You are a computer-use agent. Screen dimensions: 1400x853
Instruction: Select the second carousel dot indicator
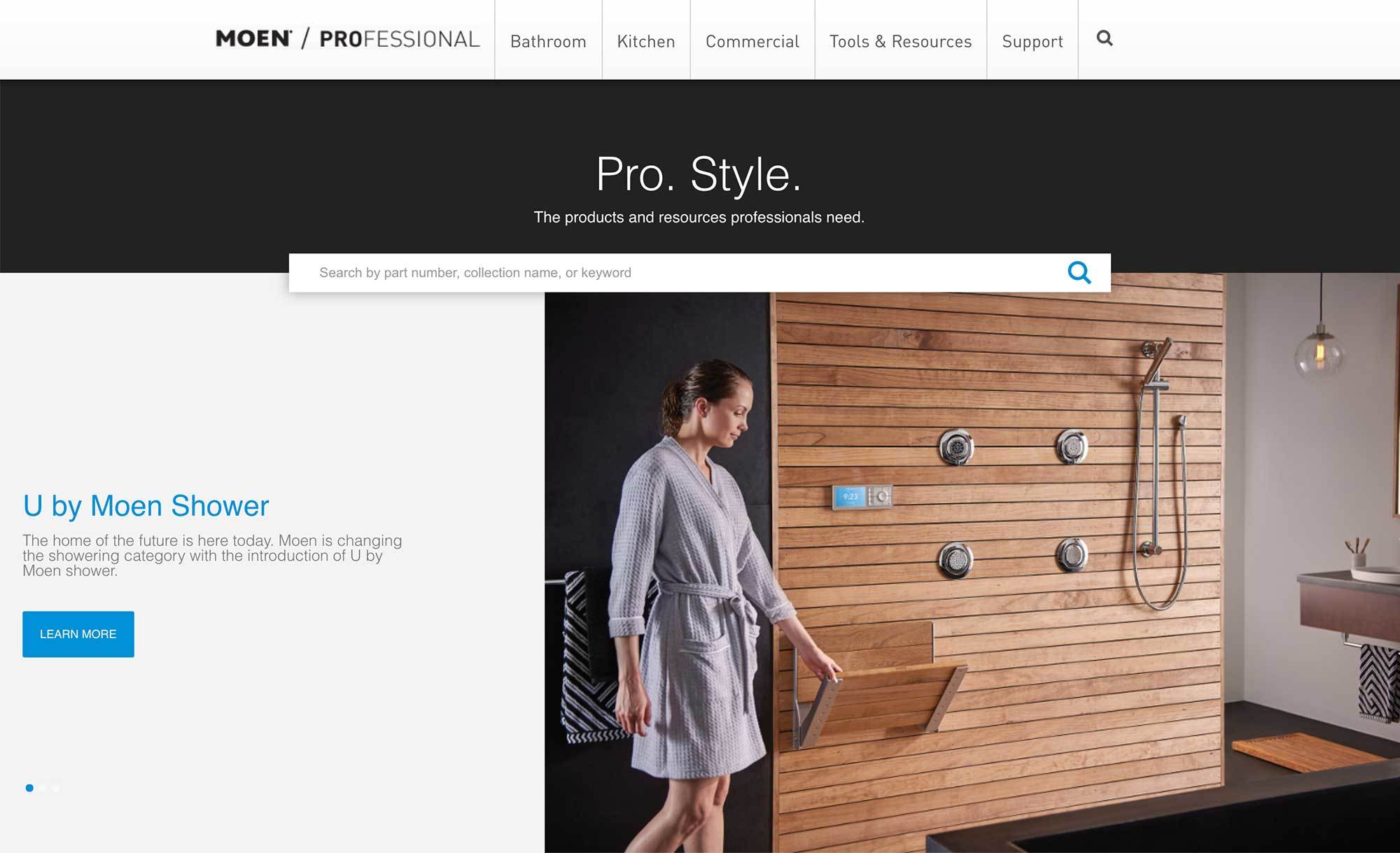[x=43, y=788]
